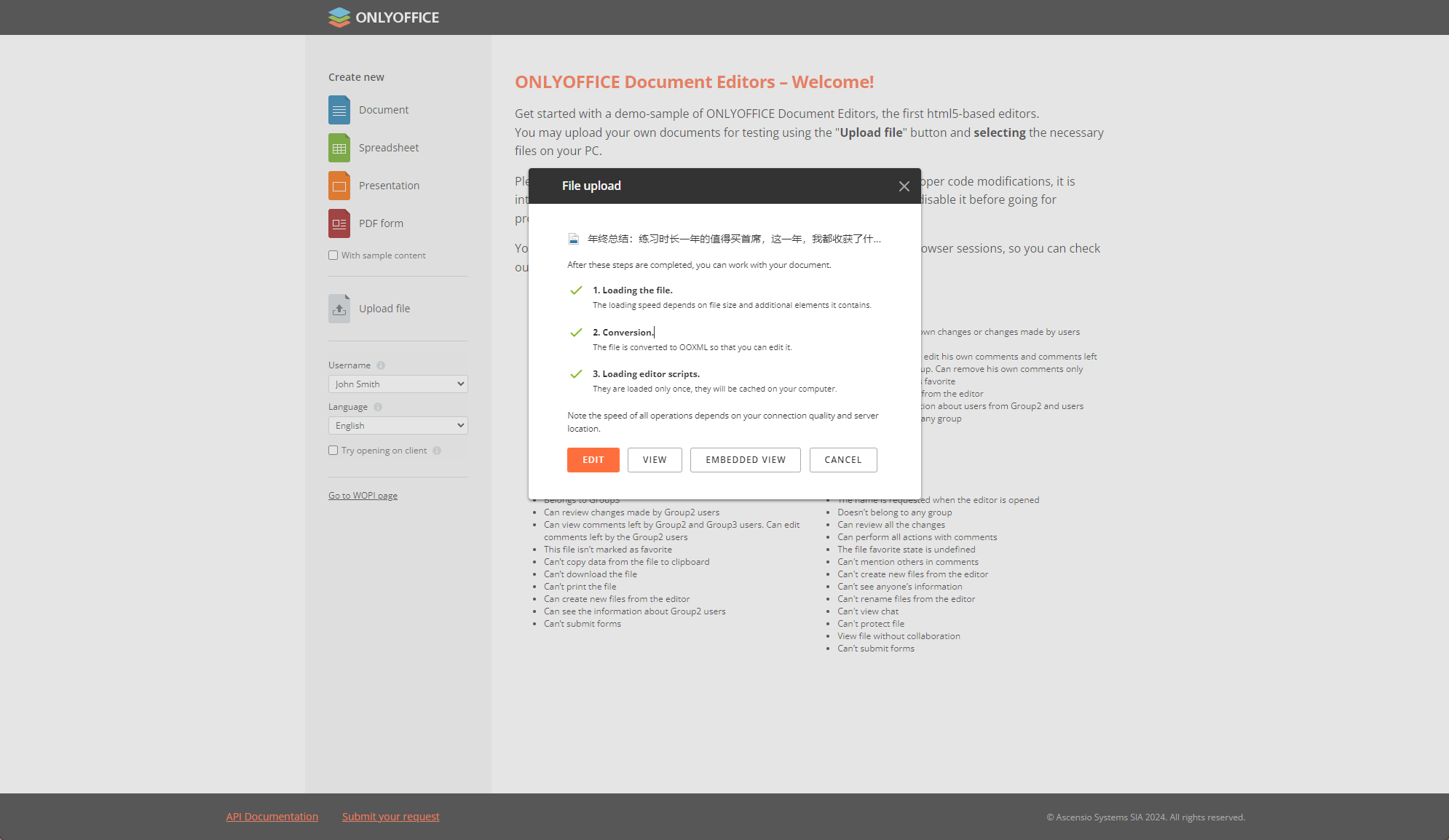Select the Spreadsheet label under Create new
The height and width of the screenshot is (840, 1449).
(389, 148)
